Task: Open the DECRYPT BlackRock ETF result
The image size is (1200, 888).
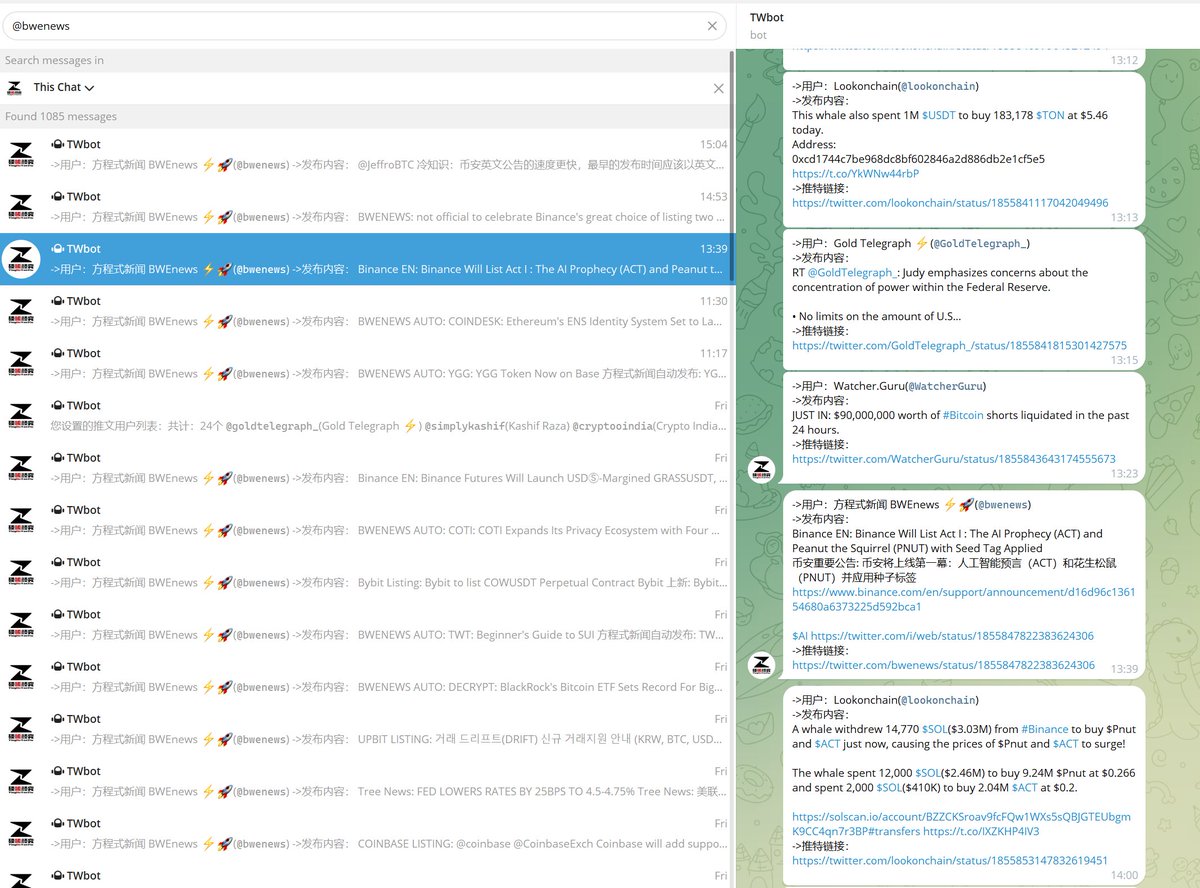Action: [x=367, y=677]
